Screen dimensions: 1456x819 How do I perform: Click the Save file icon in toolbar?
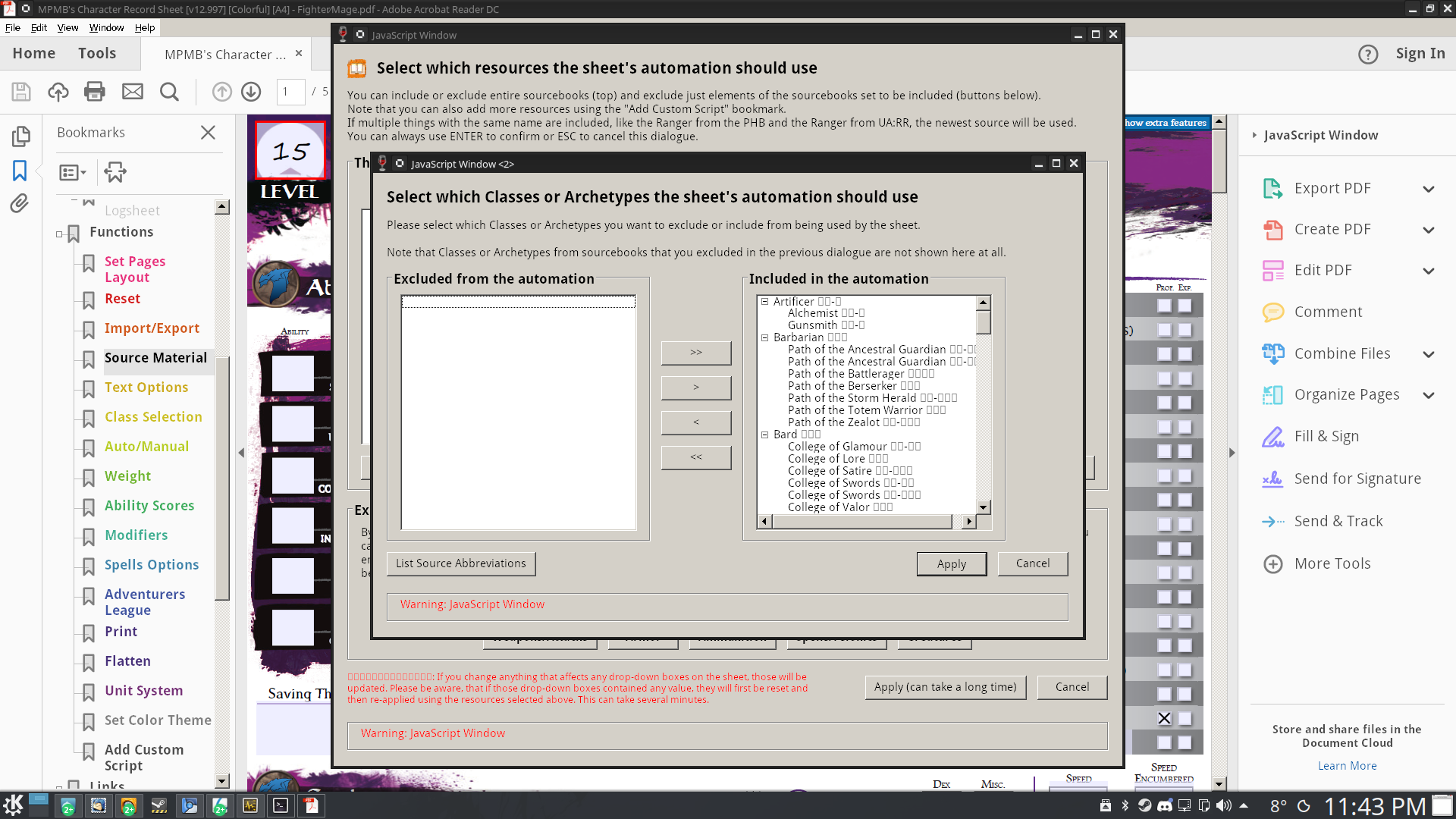pyautogui.click(x=21, y=92)
